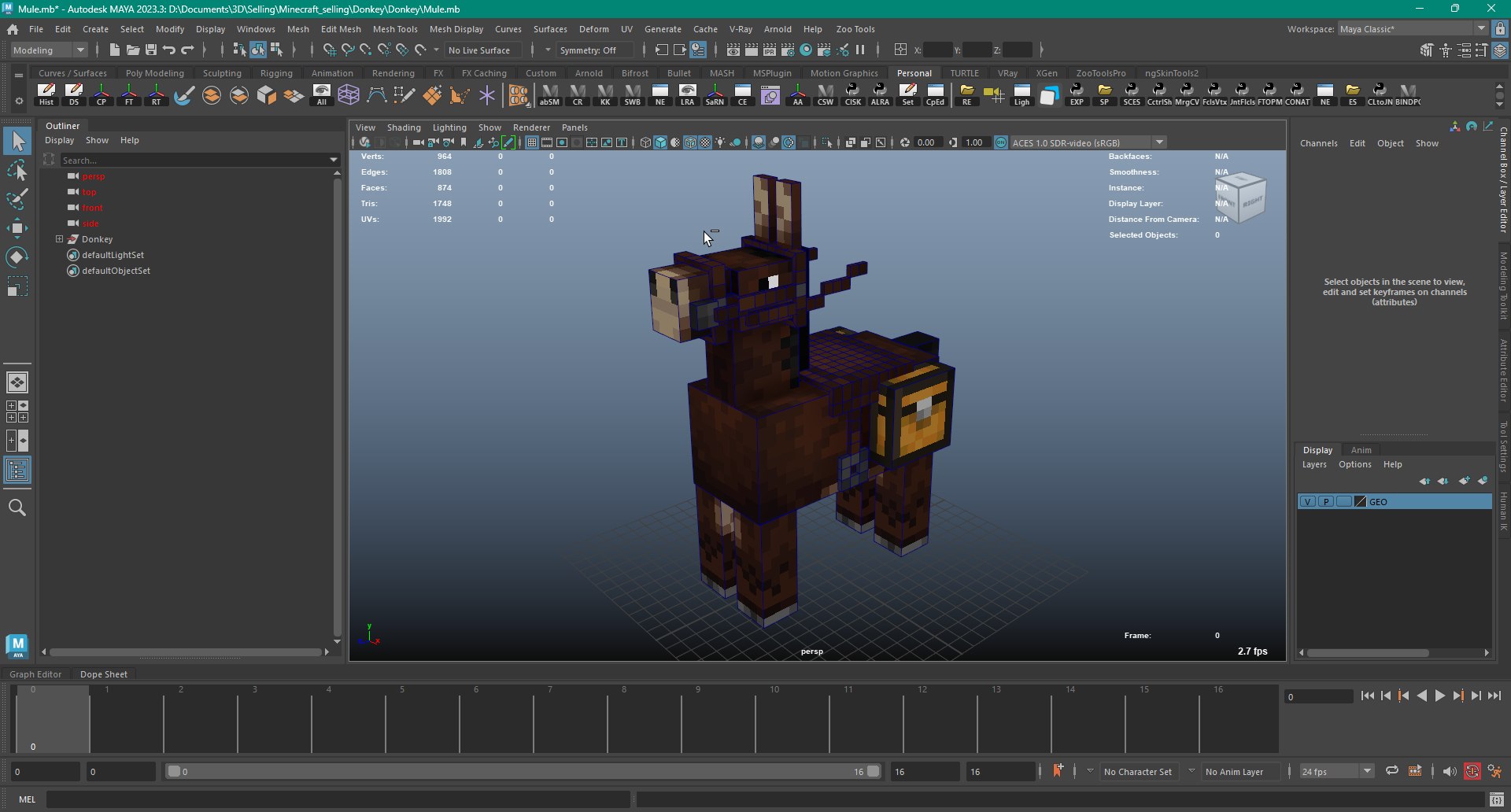The height and width of the screenshot is (812, 1511).
Task: Toggle GEO layer playback P box
Action: 1325,501
